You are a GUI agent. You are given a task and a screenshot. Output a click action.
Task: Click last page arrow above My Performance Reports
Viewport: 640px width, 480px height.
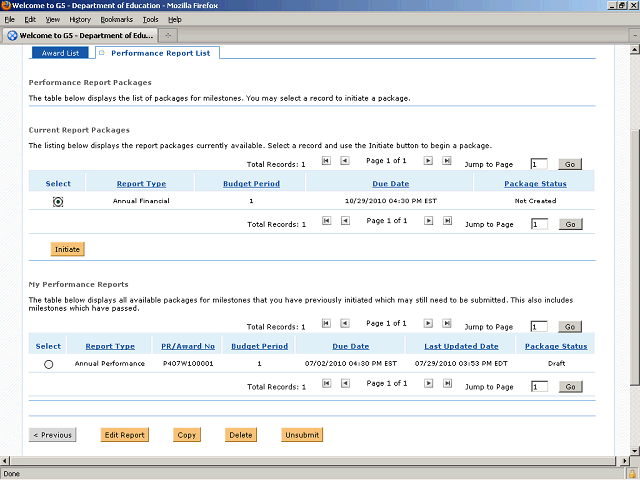[x=447, y=323]
